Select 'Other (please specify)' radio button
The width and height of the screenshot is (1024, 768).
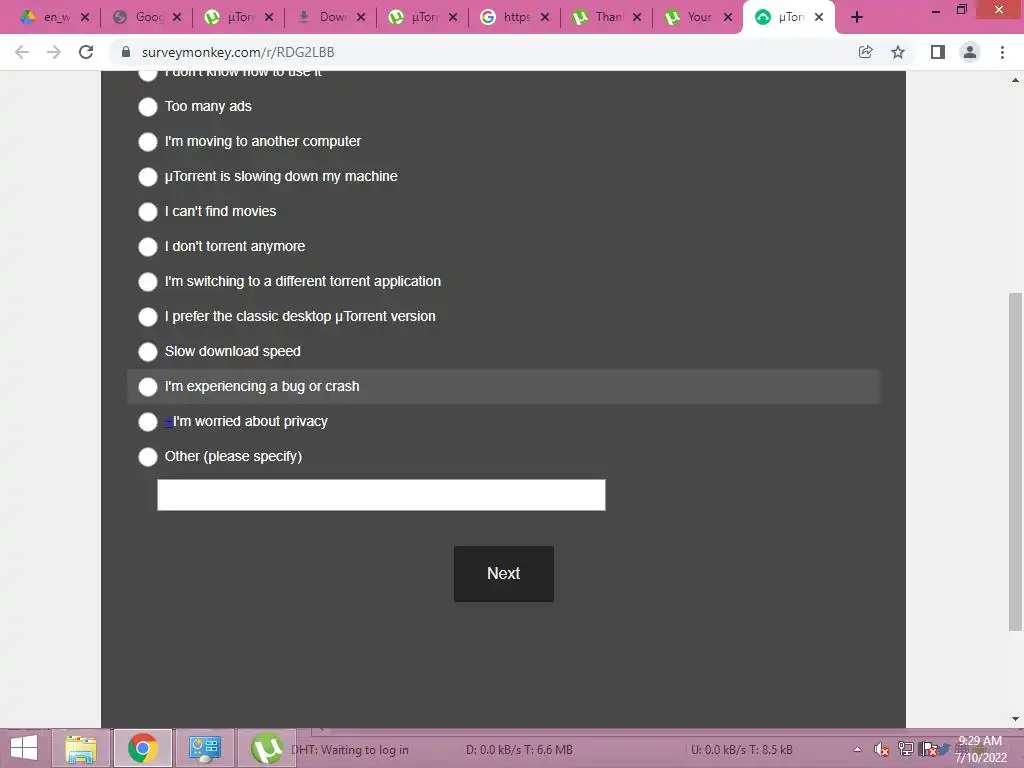148,456
